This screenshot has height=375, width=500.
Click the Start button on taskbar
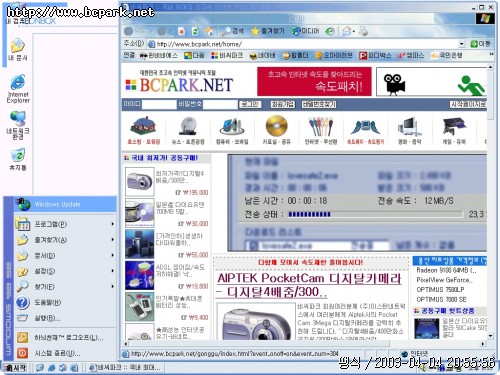click(x=16, y=368)
